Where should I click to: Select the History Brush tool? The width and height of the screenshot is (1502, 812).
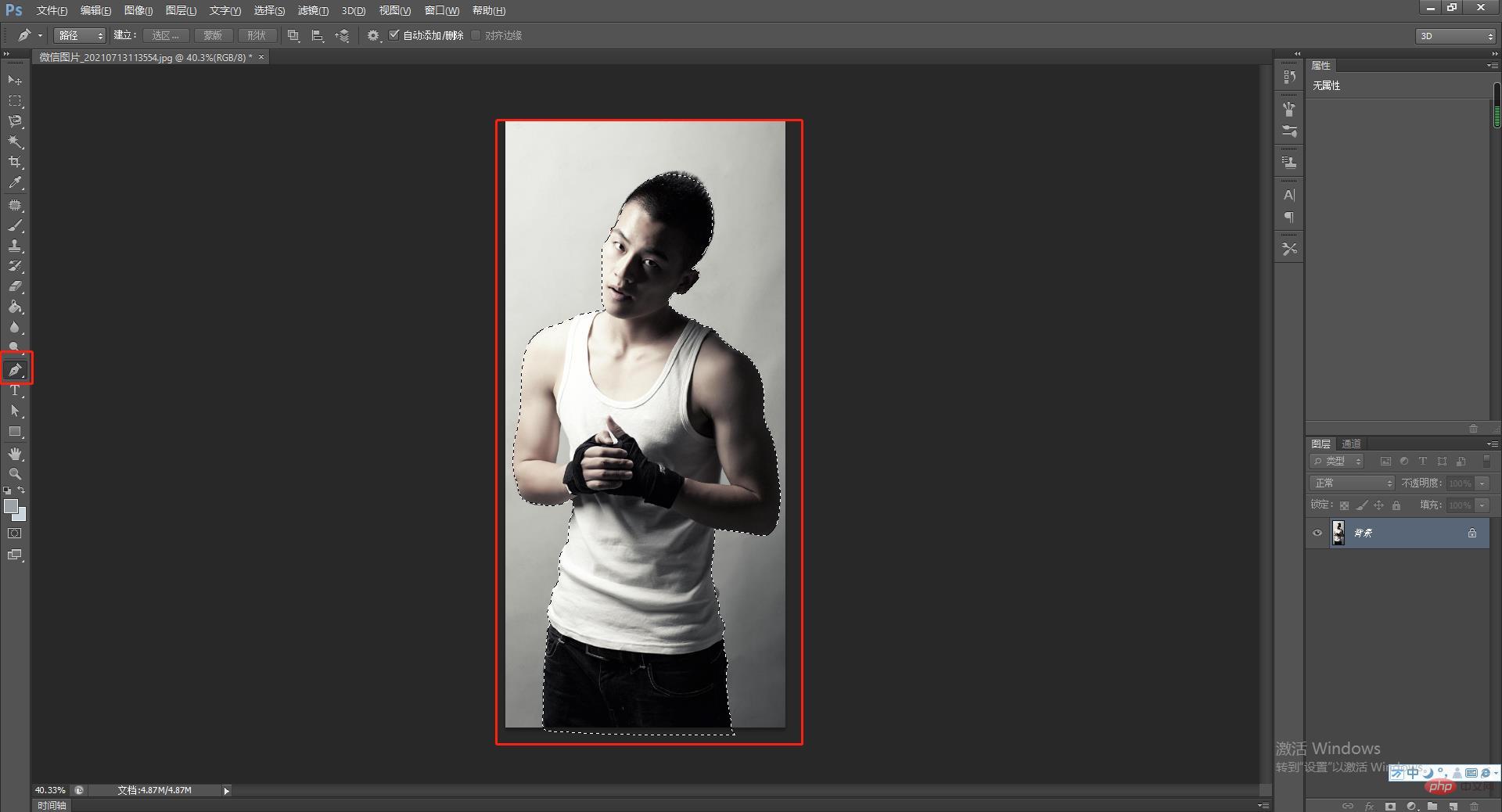click(x=15, y=267)
